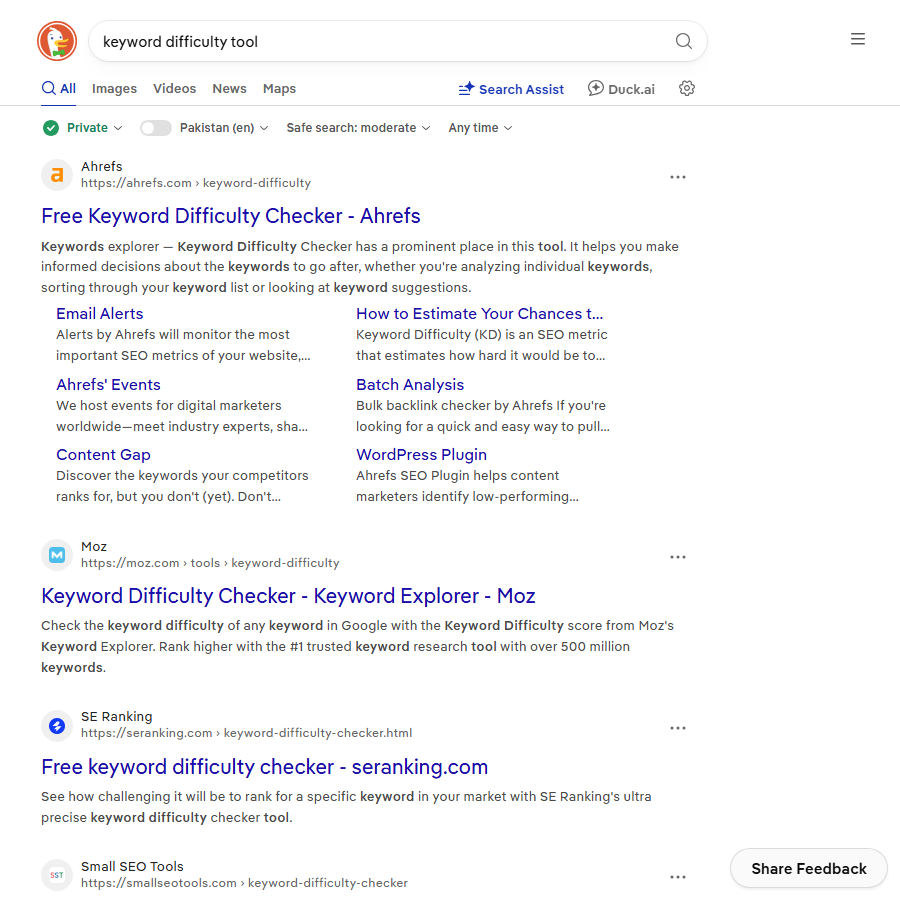Open the Batch Analysis sitelink
This screenshot has height=900, width=900.
pyautogui.click(x=410, y=385)
